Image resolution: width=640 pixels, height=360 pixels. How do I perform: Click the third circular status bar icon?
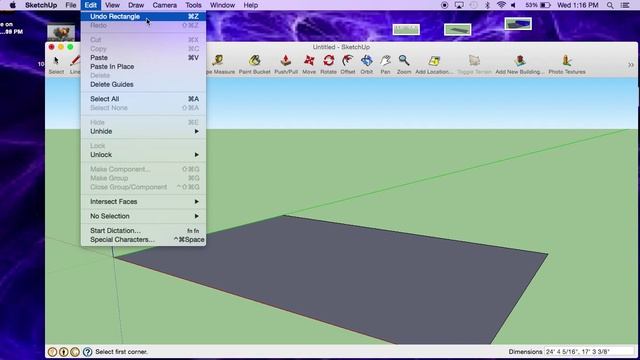pos(75,351)
